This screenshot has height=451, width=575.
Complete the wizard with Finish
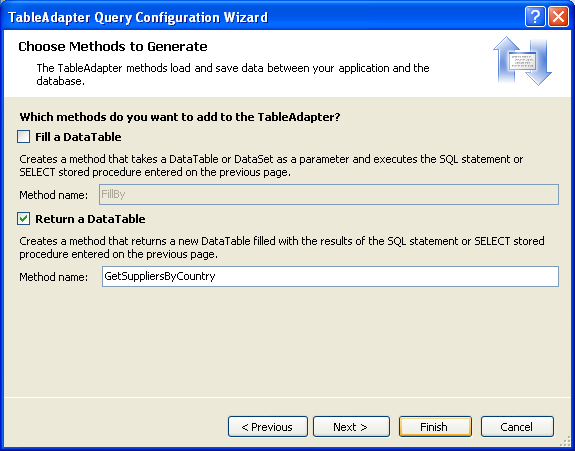pyautogui.click(x=435, y=427)
